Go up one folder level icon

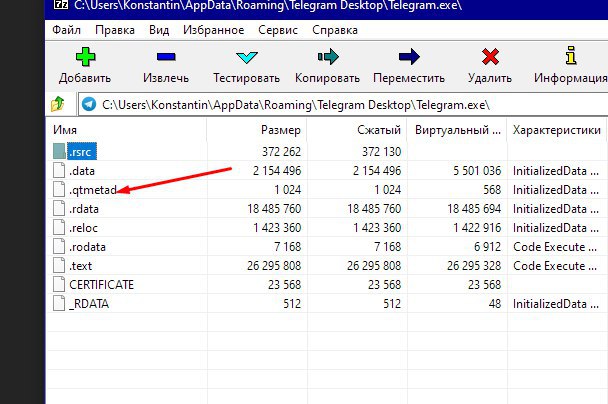(58, 104)
